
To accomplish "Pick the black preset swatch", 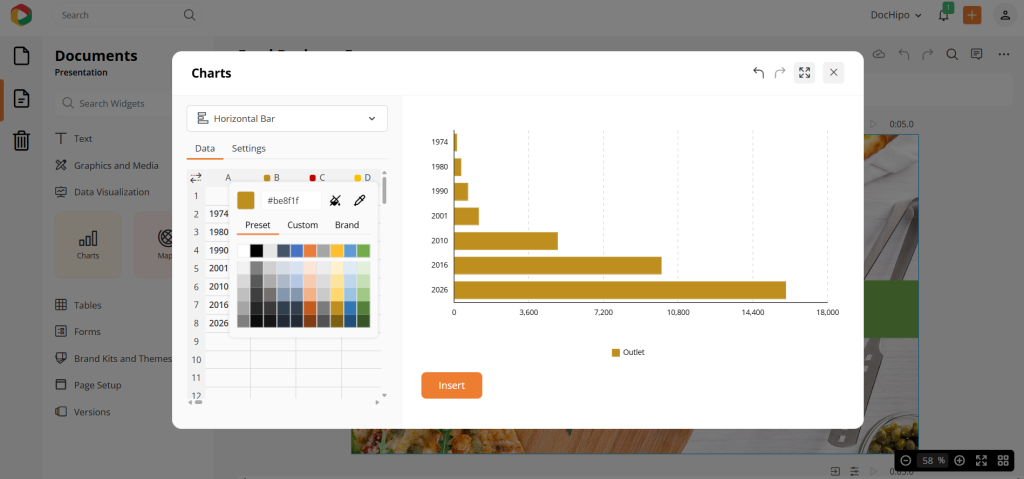I will (x=257, y=251).
